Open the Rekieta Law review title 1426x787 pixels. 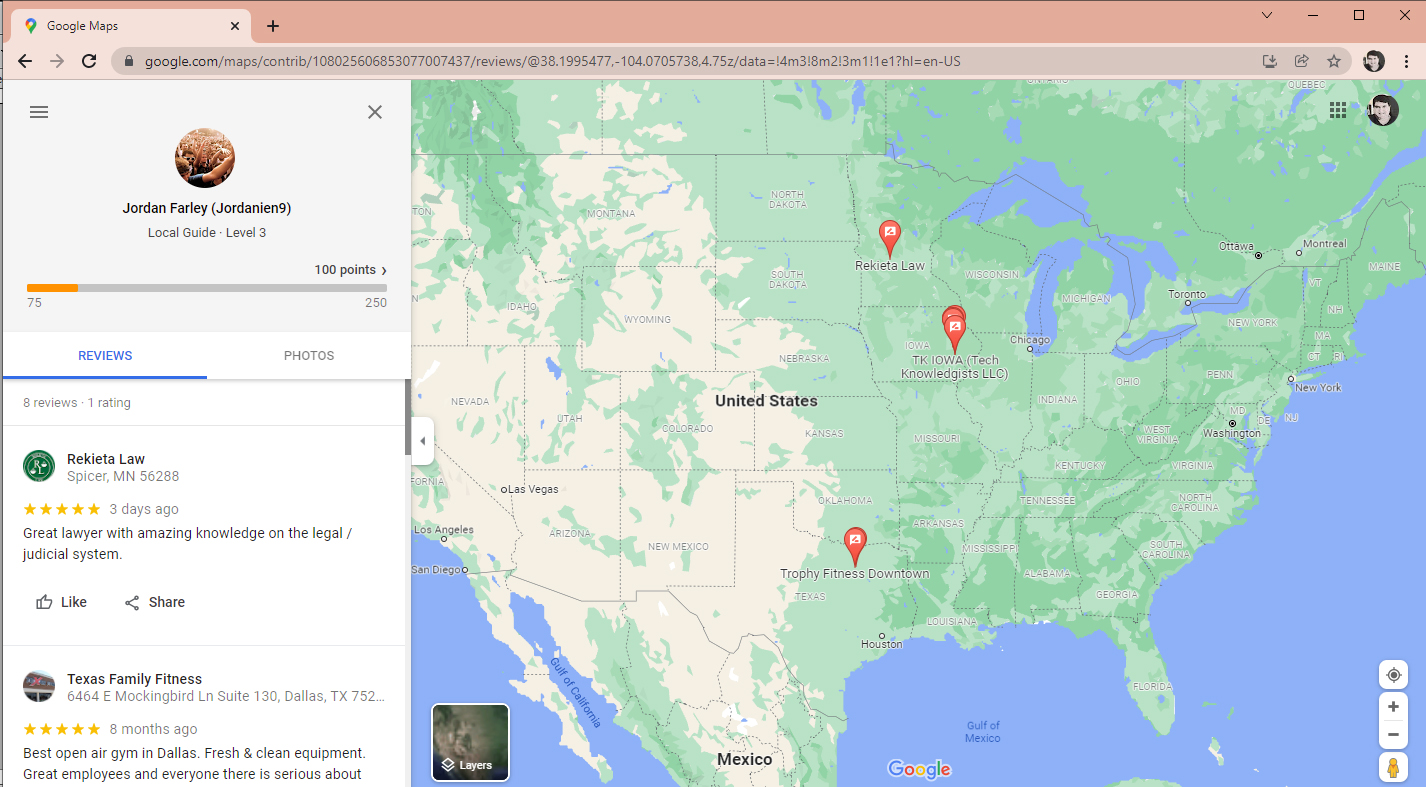[x=106, y=459]
